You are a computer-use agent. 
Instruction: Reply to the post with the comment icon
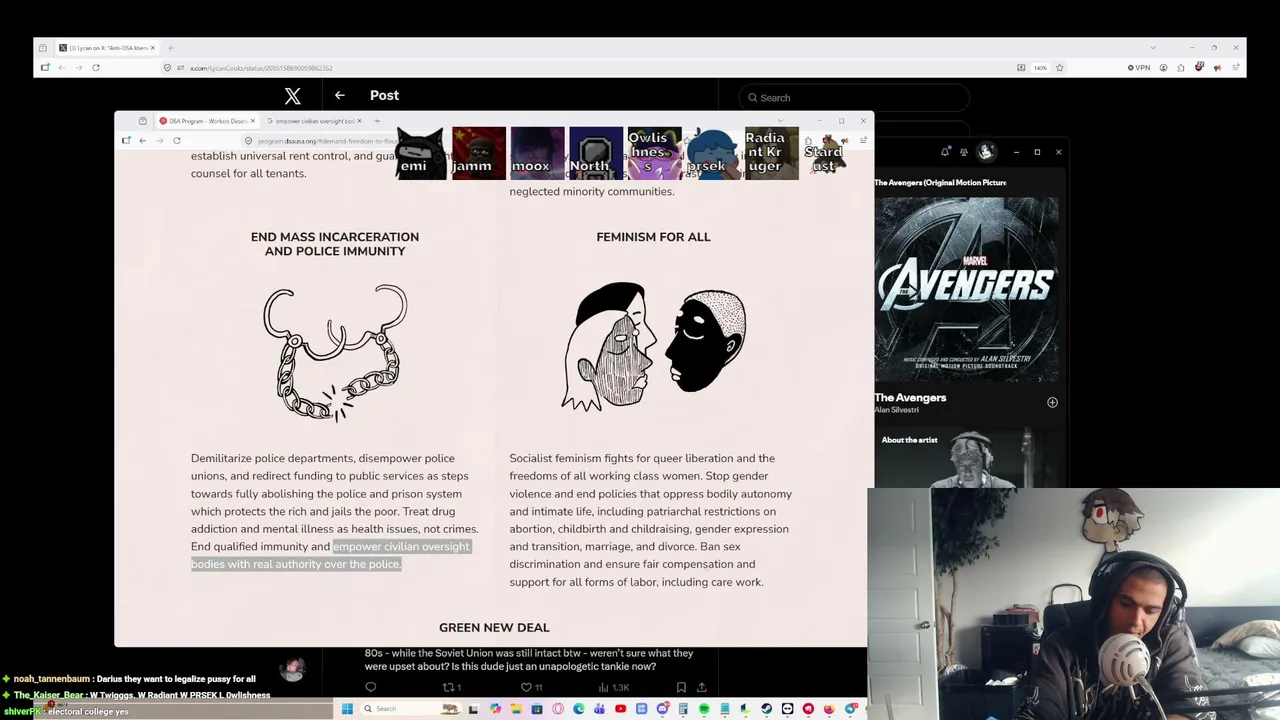(x=370, y=687)
